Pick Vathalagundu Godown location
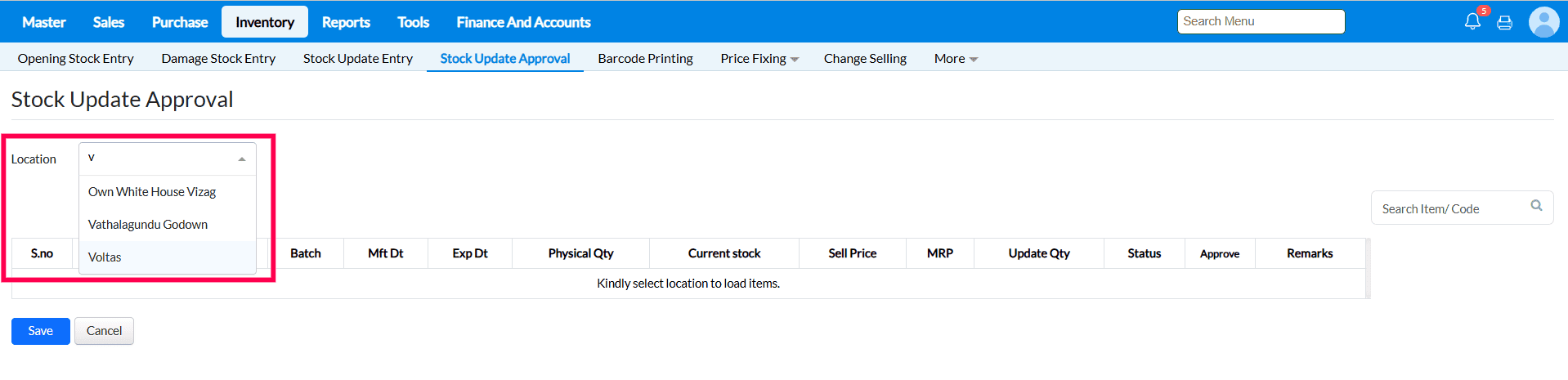Image resolution: width=1568 pixels, height=380 pixels. coord(148,225)
